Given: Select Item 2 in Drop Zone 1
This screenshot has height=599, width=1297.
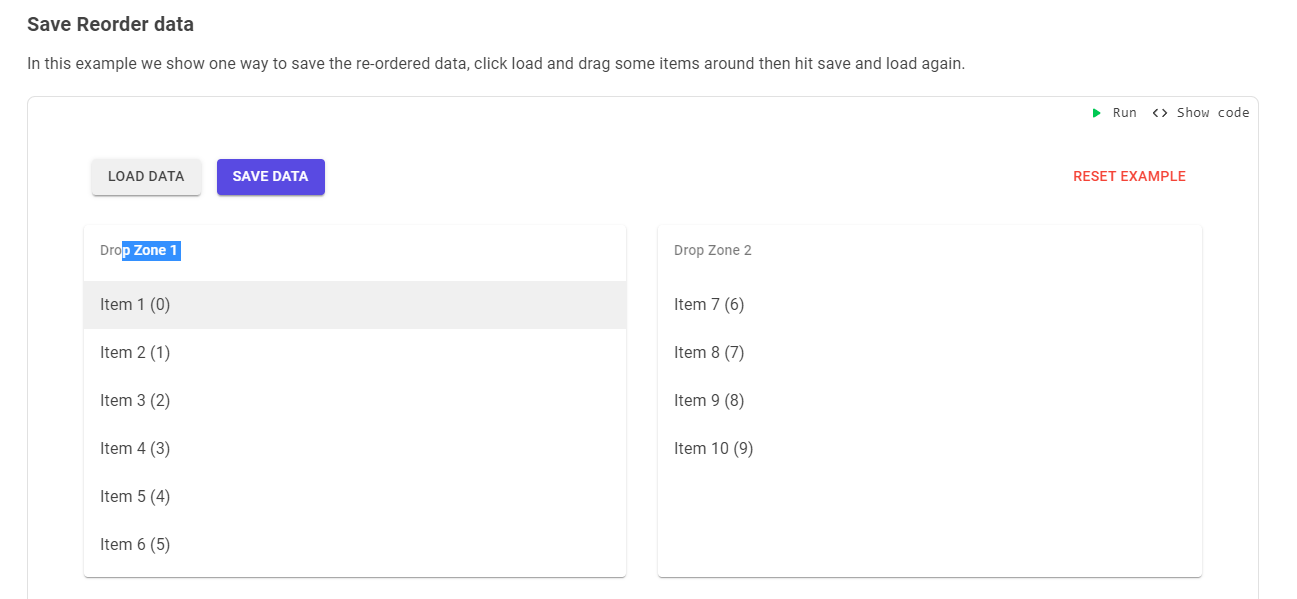Looking at the screenshot, I should coord(134,352).
